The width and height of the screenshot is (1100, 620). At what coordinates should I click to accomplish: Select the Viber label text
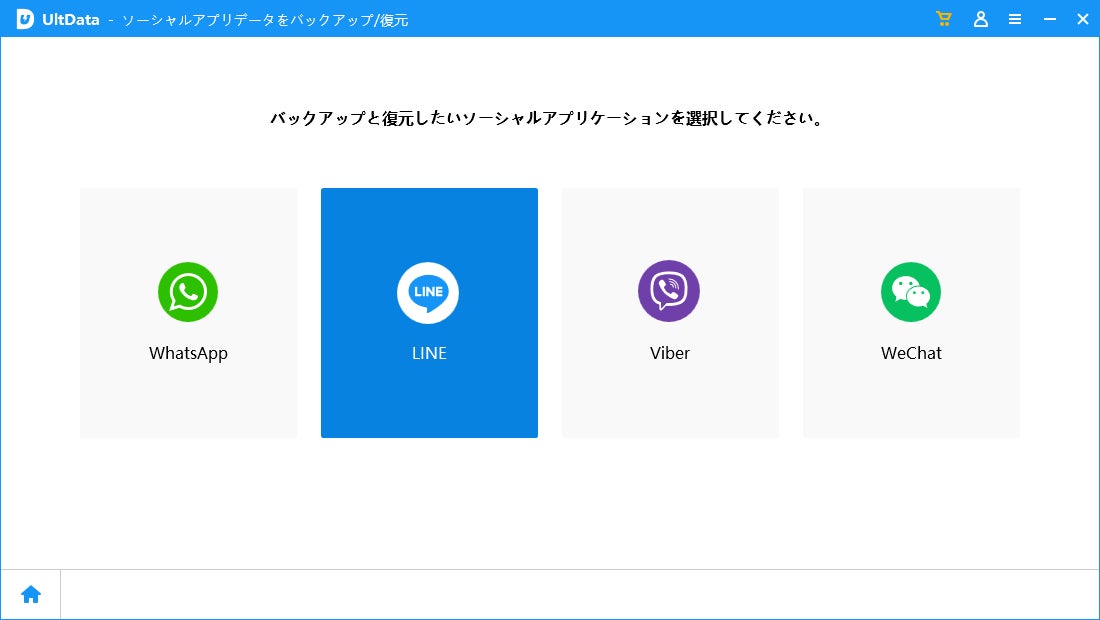(670, 353)
